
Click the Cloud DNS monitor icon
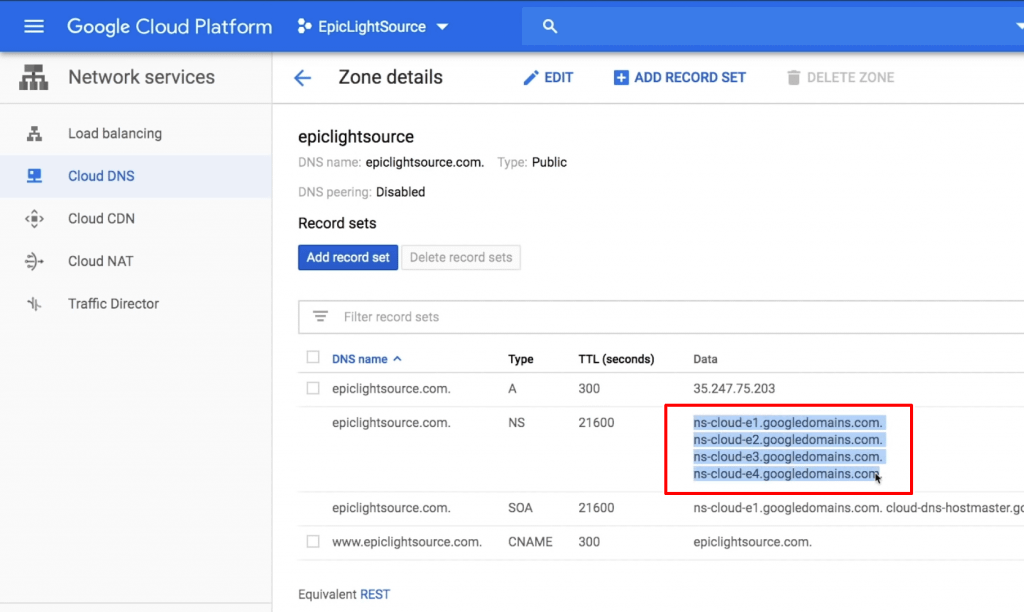(x=34, y=176)
